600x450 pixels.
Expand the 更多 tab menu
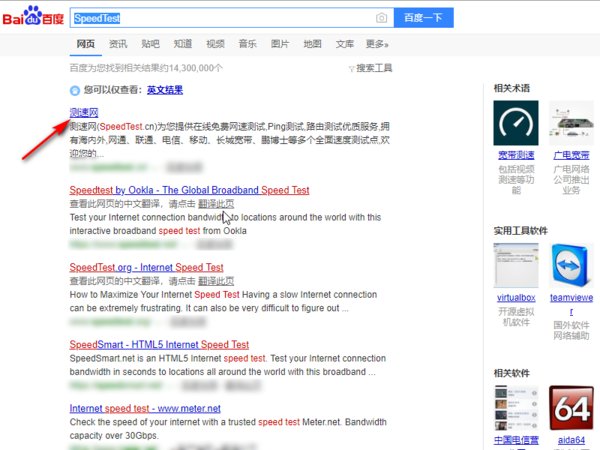377,44
